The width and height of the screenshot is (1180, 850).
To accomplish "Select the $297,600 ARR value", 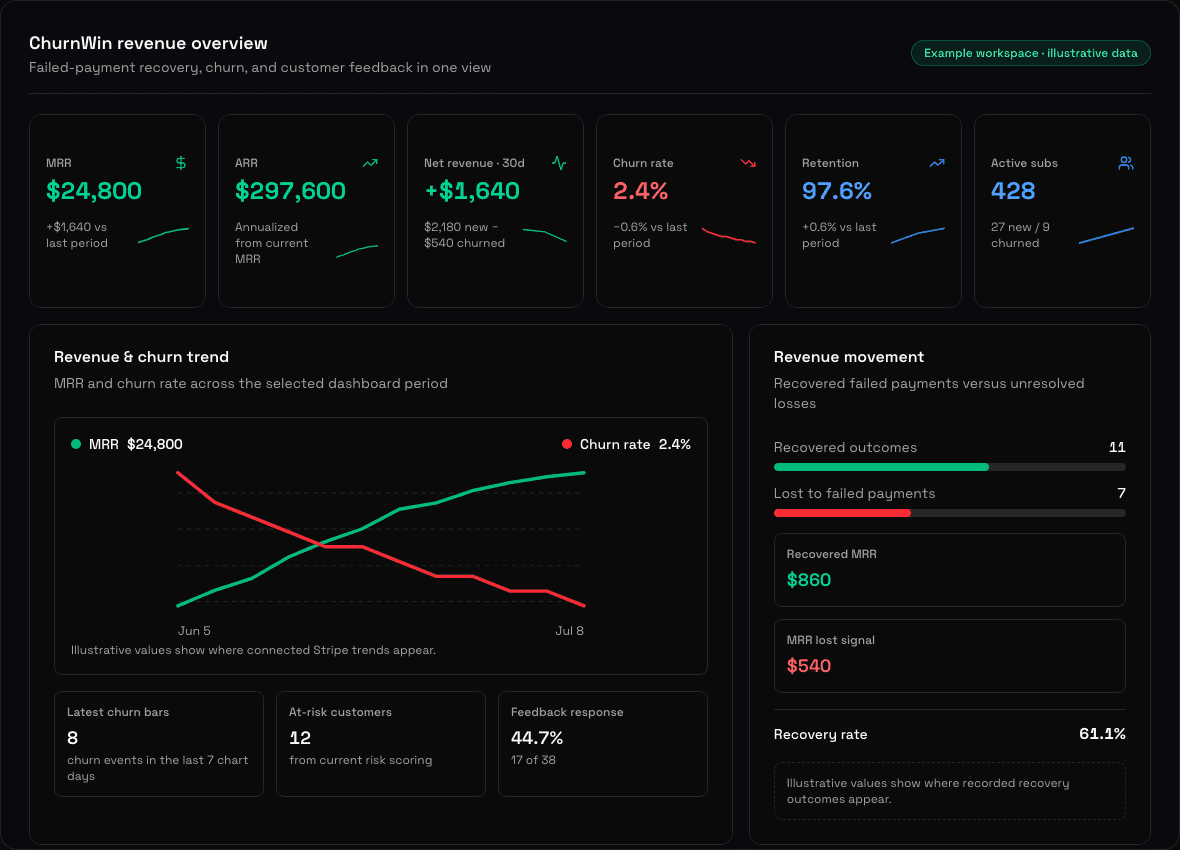I will [290, 191].
